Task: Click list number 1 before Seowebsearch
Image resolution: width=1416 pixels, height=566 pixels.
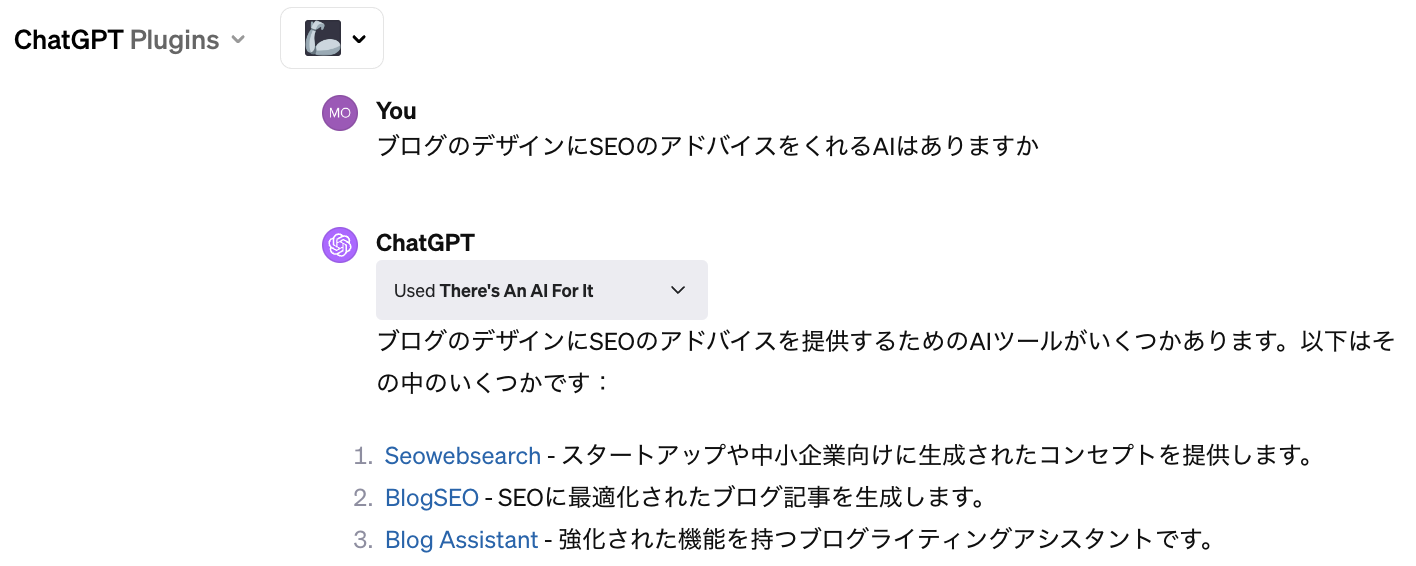Action: [362, 456]
